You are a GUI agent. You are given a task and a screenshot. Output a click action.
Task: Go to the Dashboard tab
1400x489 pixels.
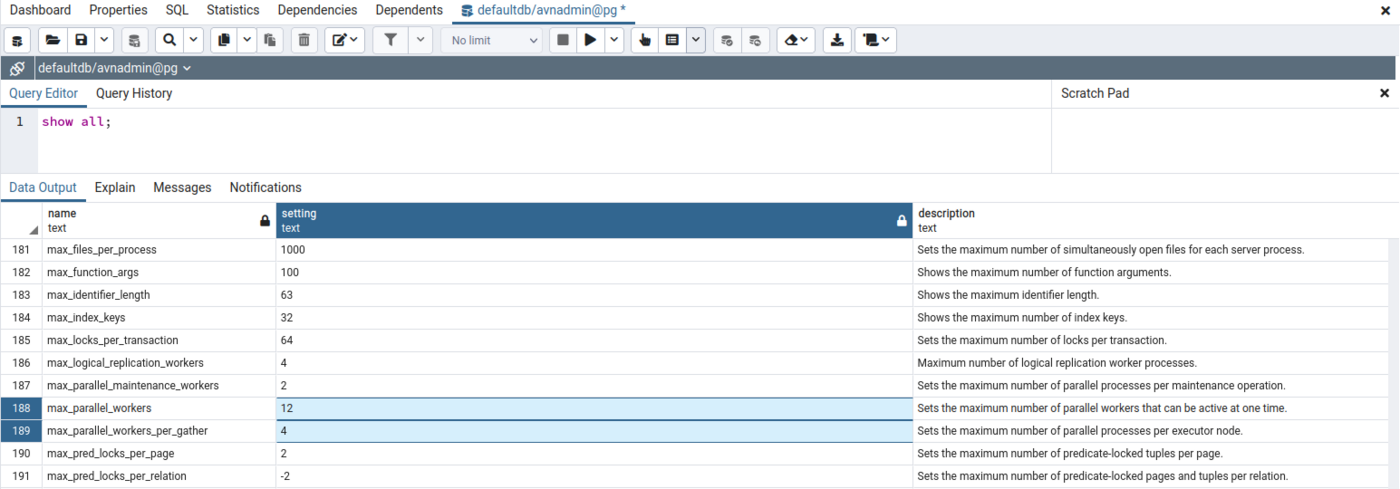[x=40, y=10]
